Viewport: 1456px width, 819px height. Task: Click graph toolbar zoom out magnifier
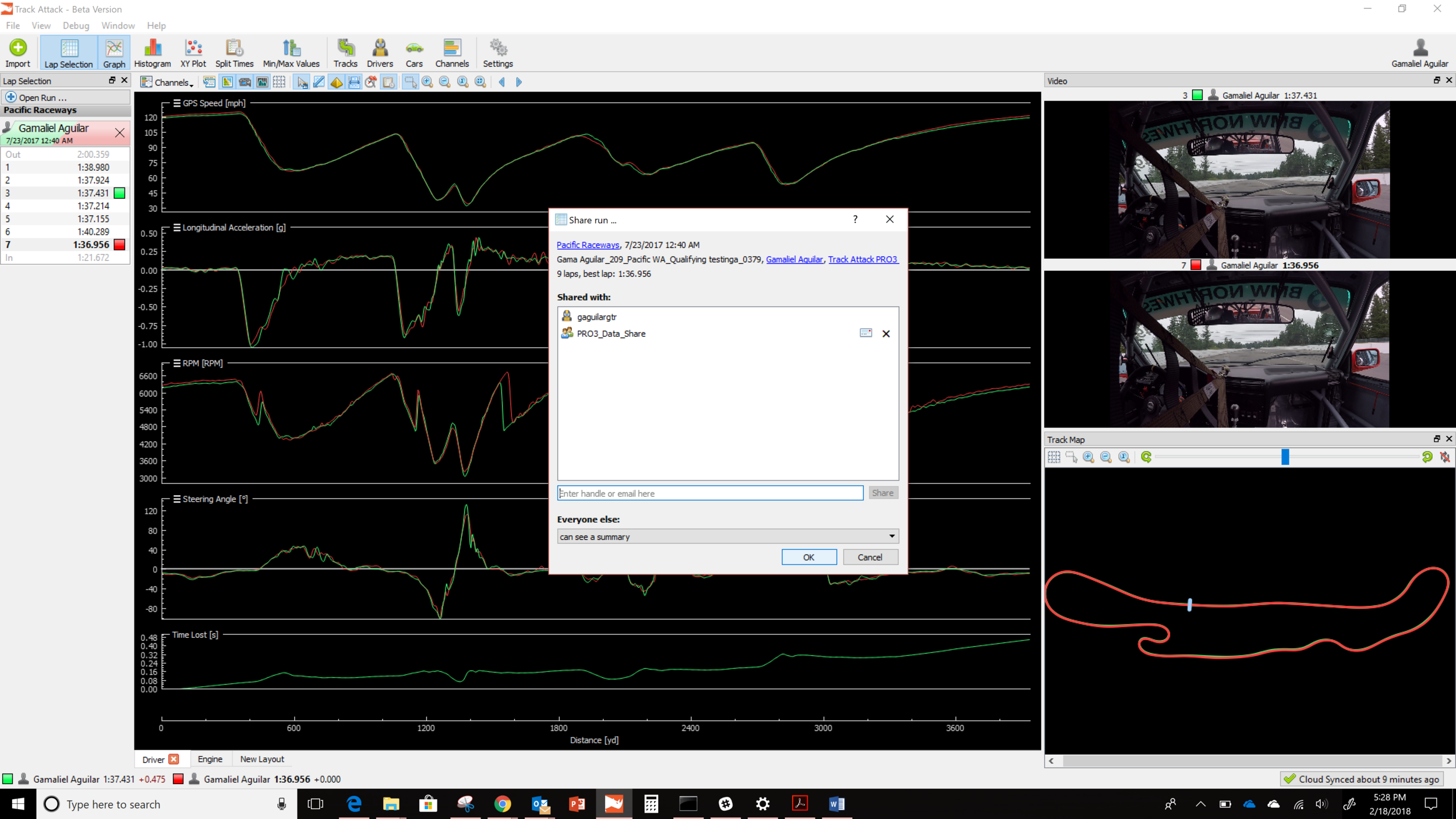click(x=445, y=82)
